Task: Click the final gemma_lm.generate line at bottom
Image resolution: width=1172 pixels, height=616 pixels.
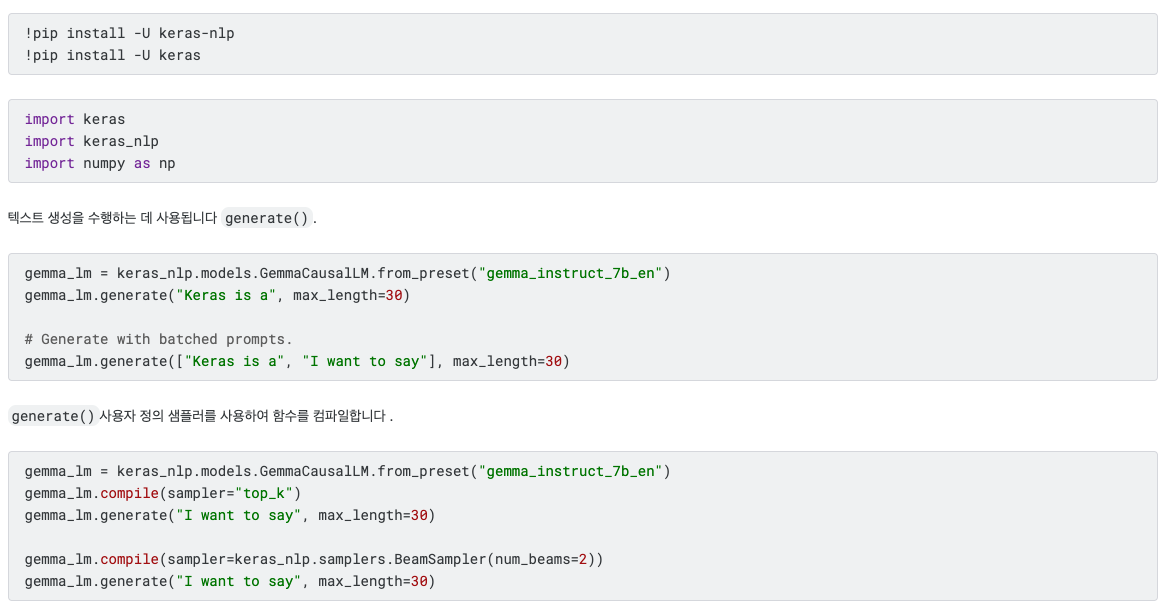Action: click(x=230, y=581)
